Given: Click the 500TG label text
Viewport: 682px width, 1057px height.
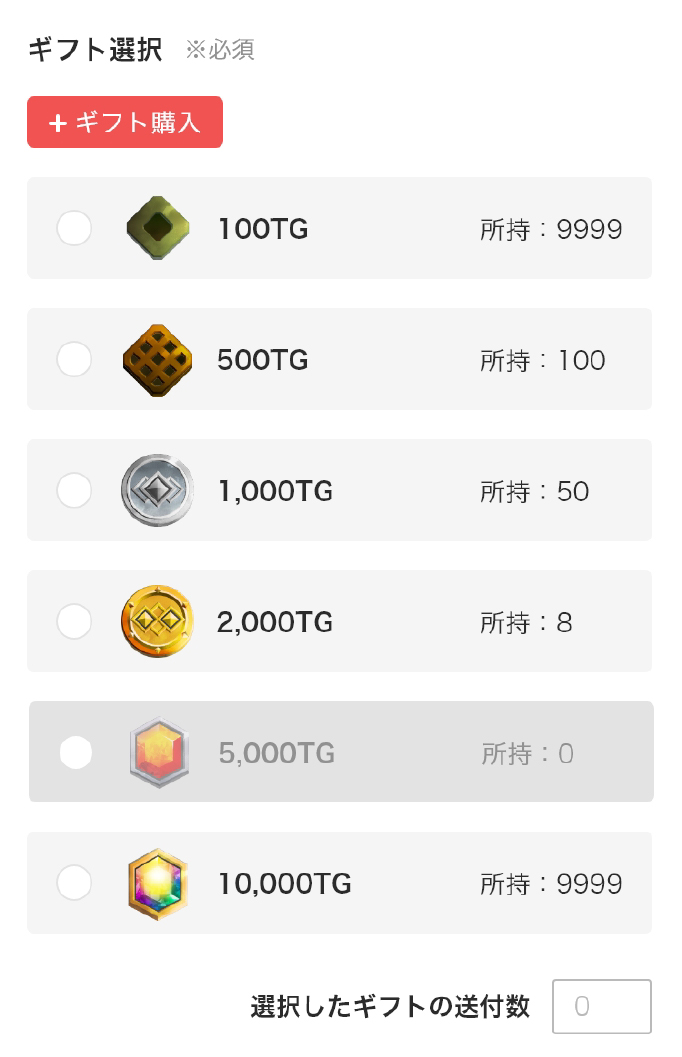Looking at the screenshot, I should (263, 360).
